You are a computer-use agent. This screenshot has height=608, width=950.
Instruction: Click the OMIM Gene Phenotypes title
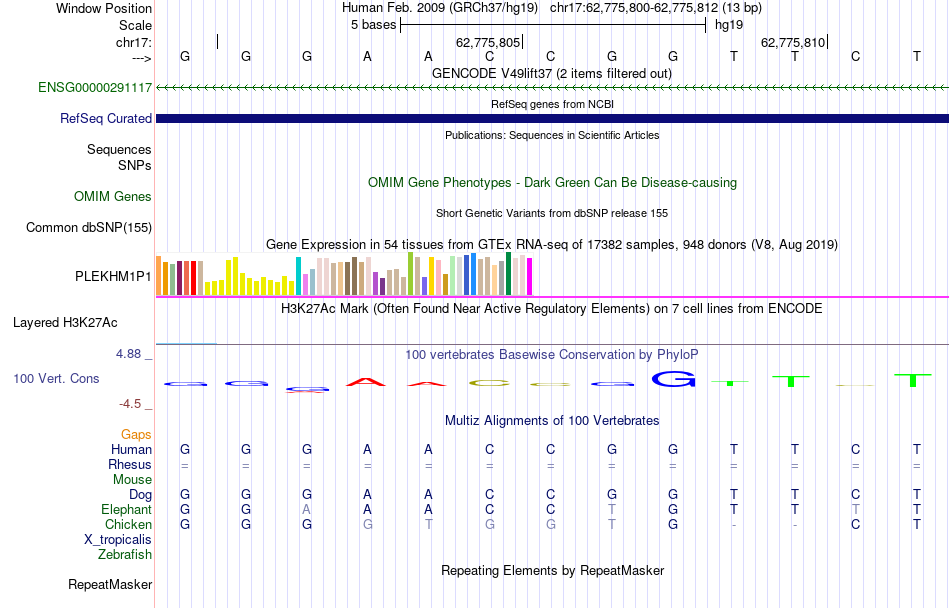coord(552,182)
